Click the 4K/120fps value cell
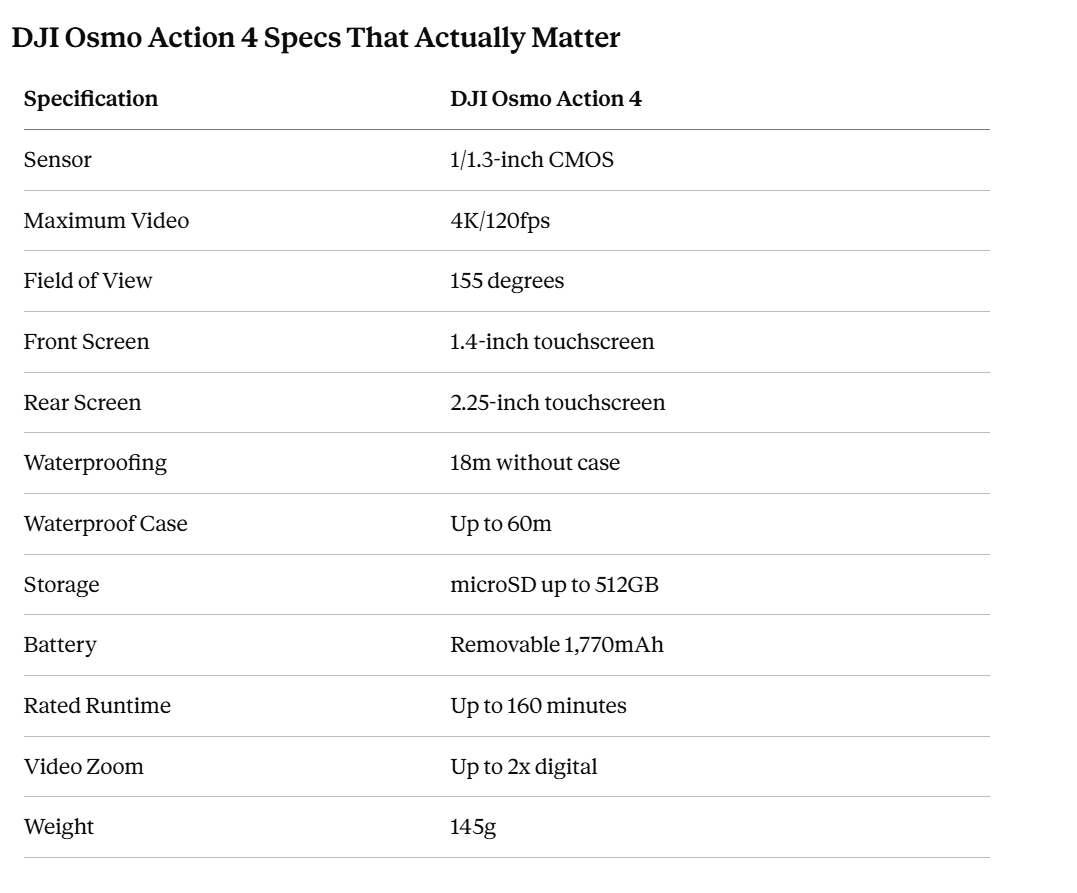 coord(500,221)
